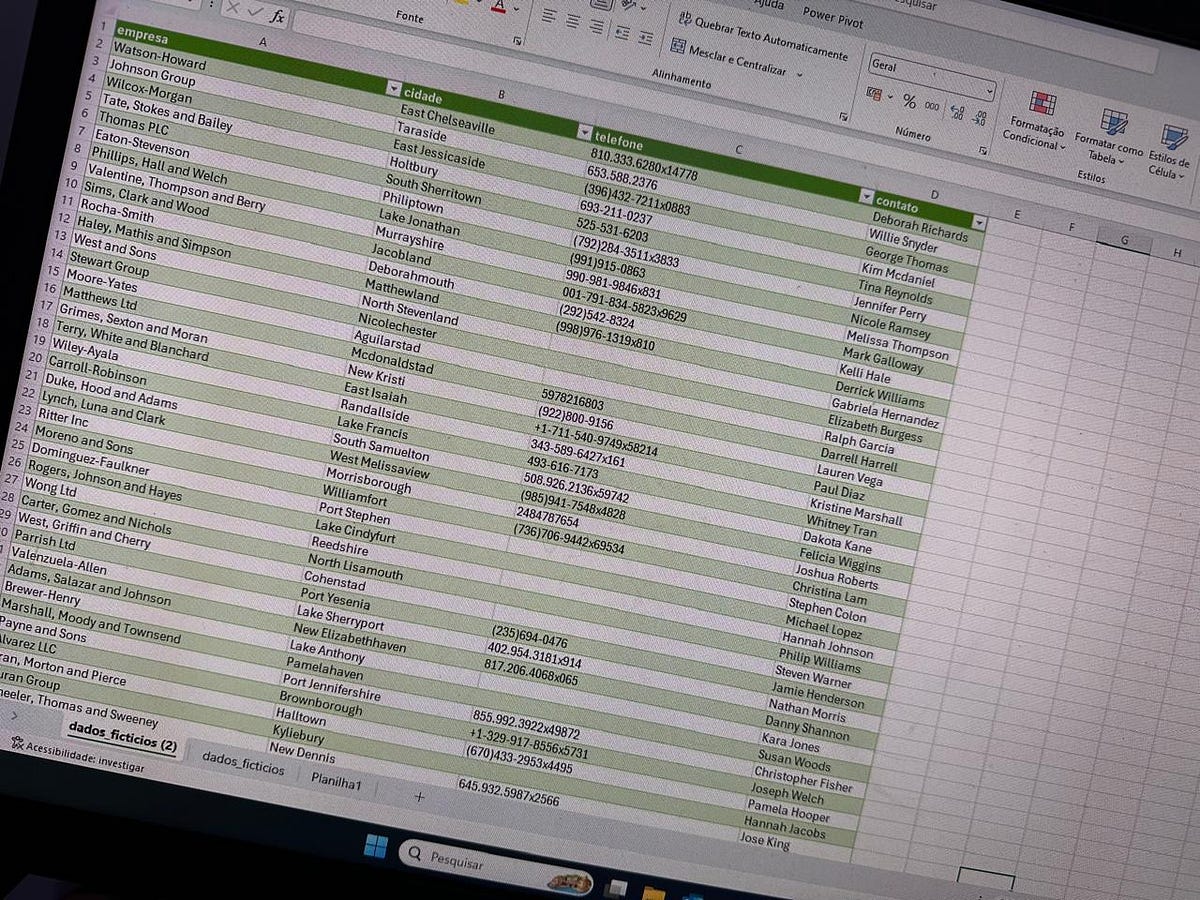Switch to the dados_ficticios sheet tab

pyautogui.click(x=244, y=763)
